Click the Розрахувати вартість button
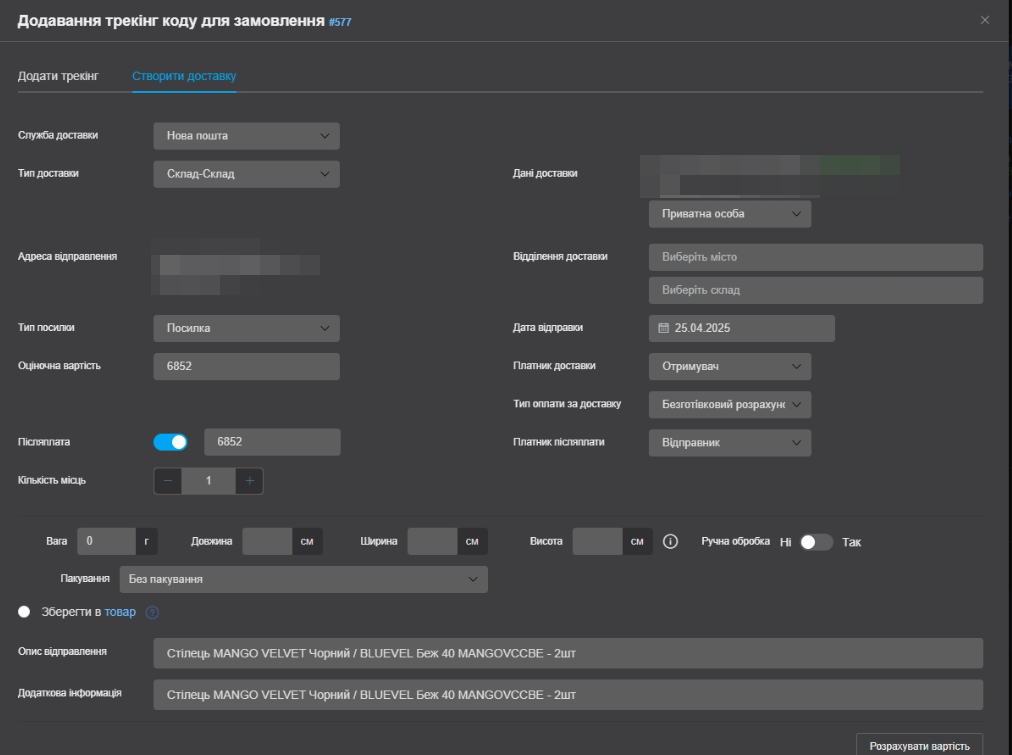1012x755 pixels. [x=919, y=745]
